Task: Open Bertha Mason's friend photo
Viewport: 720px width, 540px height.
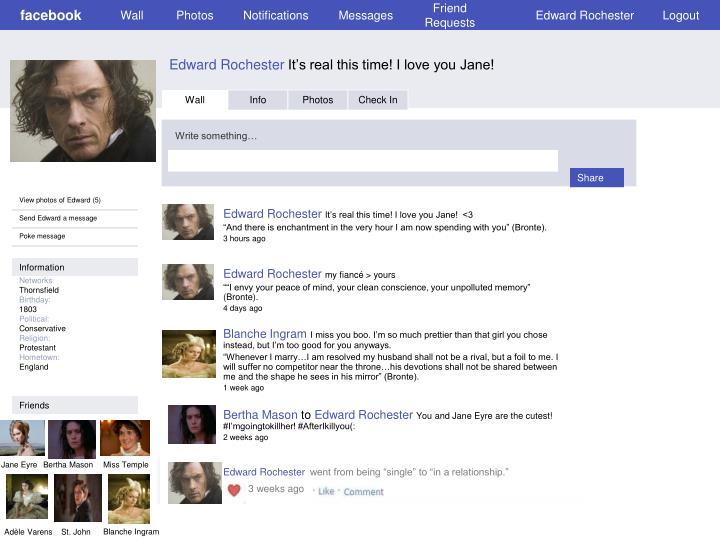Action: [x=72, y=439]
